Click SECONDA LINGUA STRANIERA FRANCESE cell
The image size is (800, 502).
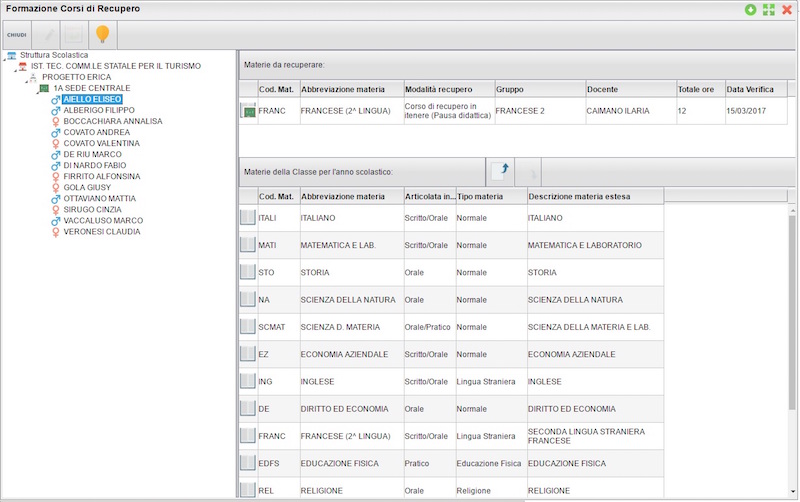[595, 436]
